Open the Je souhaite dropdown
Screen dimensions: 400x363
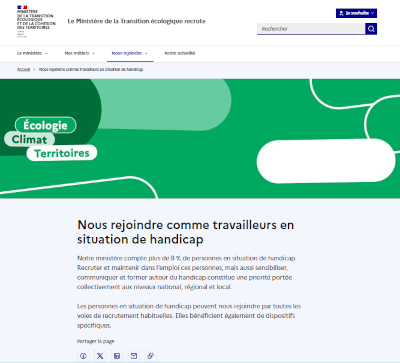point(356,13)
